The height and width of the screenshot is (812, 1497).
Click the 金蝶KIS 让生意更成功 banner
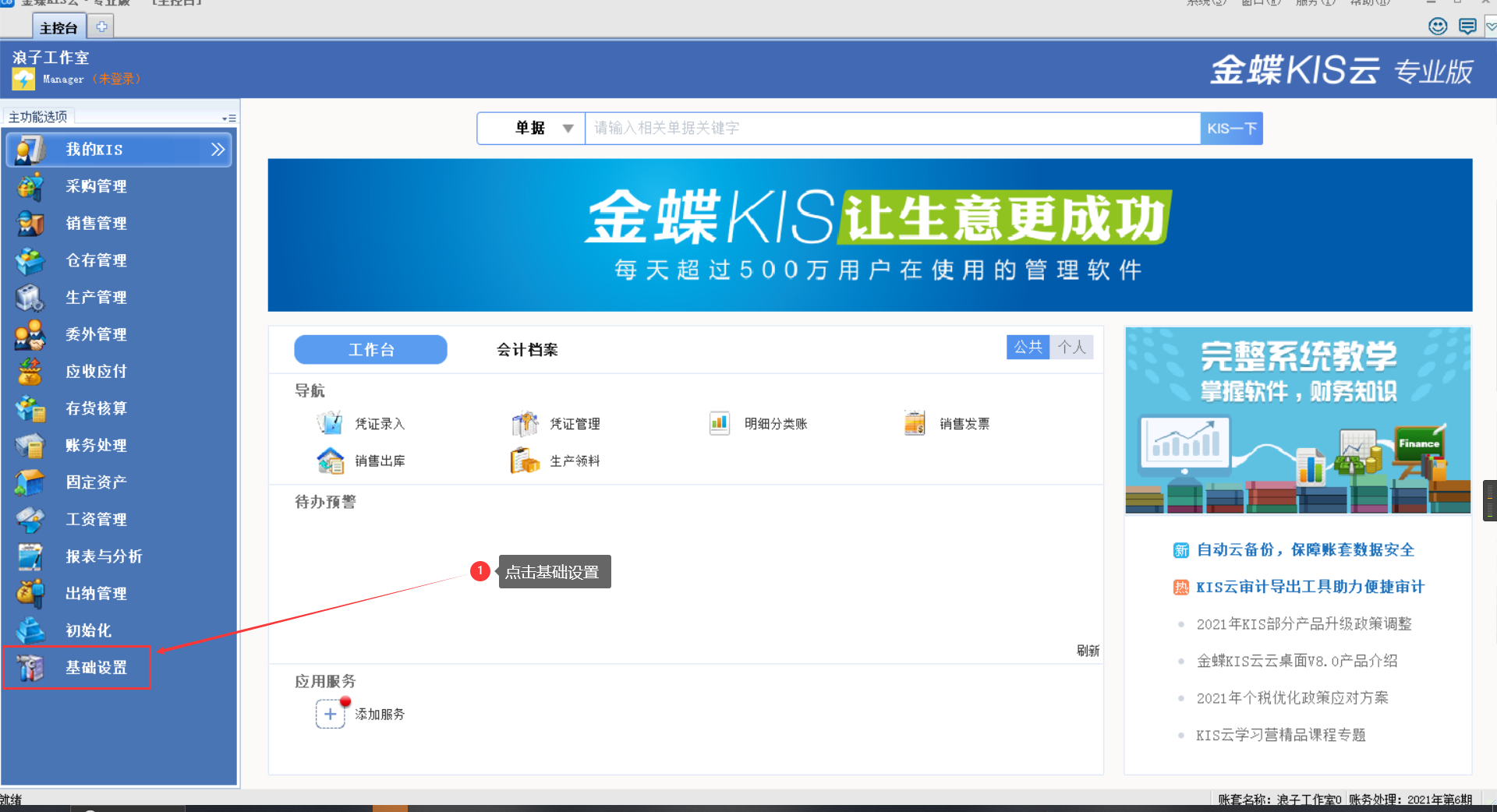tap(870, 235)
